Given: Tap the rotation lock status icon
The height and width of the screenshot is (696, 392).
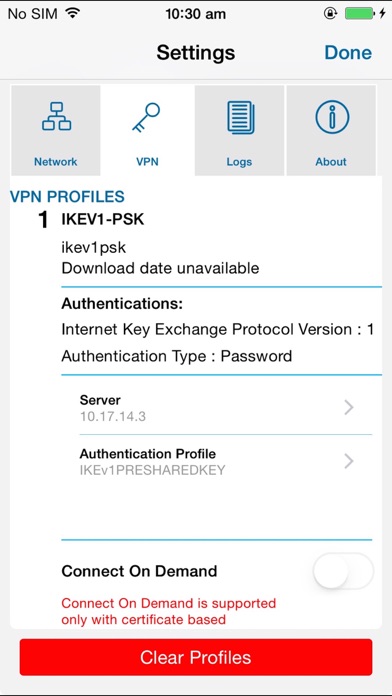Looking at the screenshot, I should pyautogui.click(x=330, y=13).
